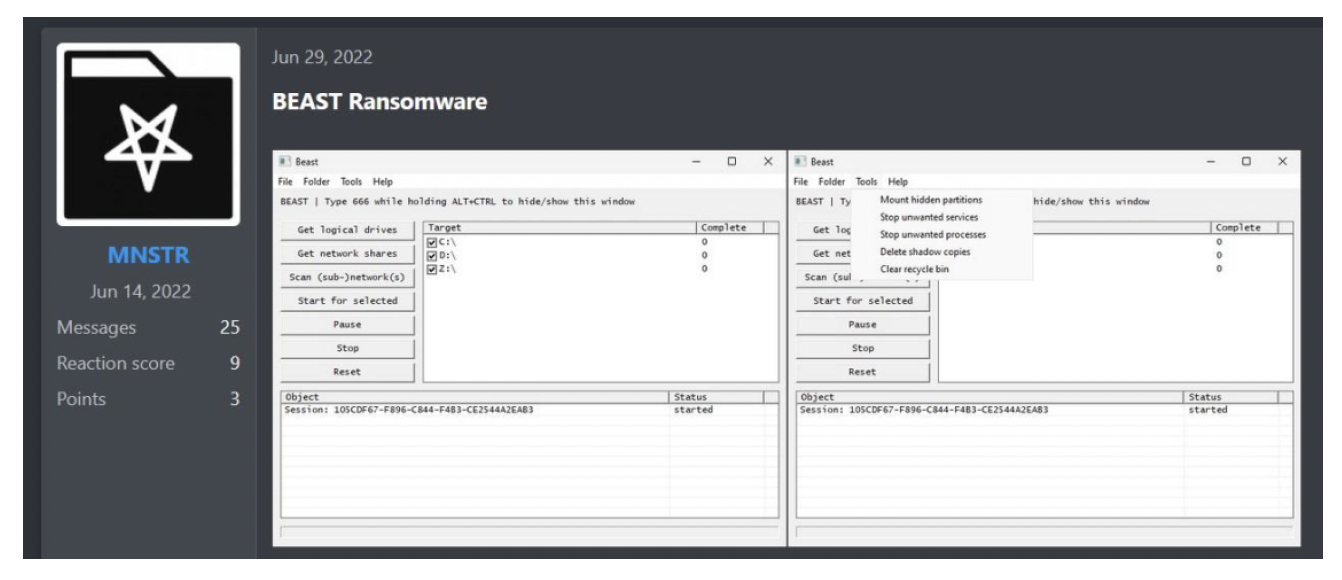Open Tools menu in left Beast window
This screenshot has height=580, width=1342.
pos(351,181)
